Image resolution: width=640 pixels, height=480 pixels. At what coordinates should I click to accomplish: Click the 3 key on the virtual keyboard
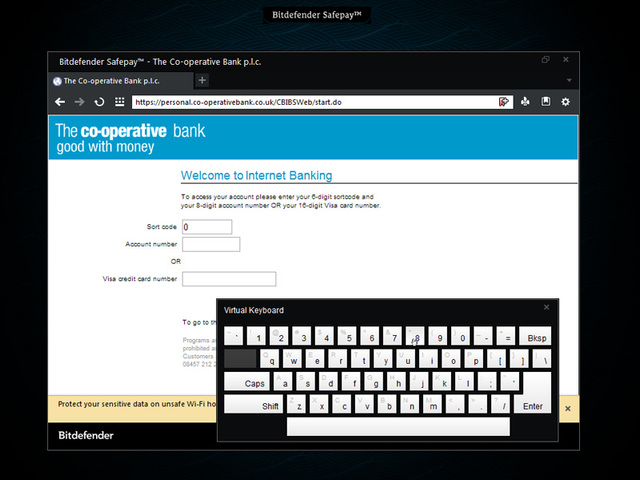click(302, 336)
